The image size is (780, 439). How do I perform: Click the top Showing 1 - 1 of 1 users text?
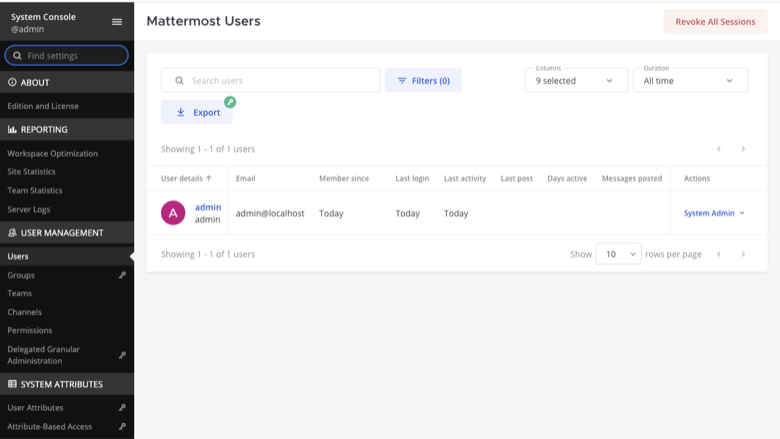[208, 149]
